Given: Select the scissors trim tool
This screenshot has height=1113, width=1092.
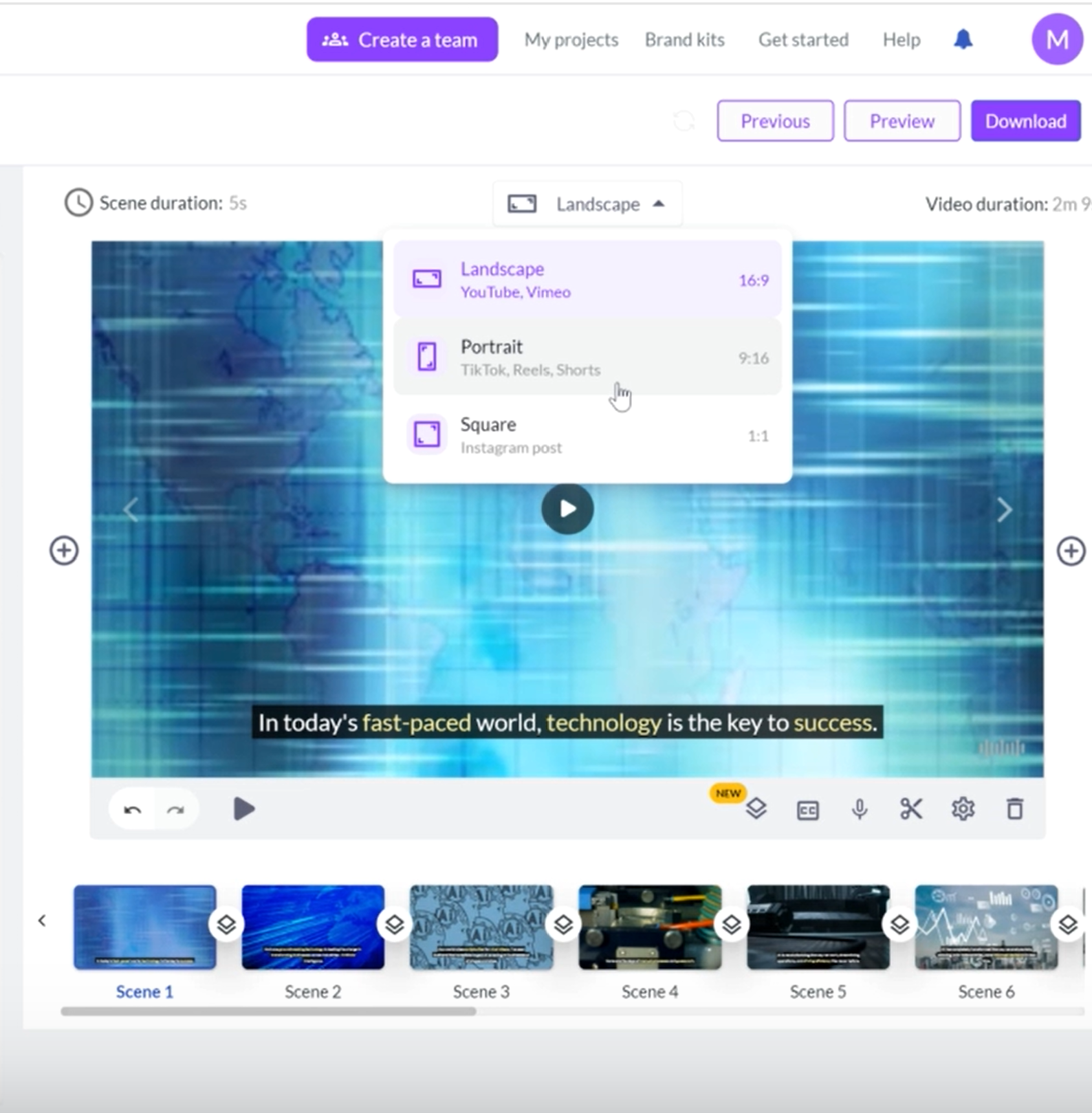Looking at the screenshot, I should (911, 809).
